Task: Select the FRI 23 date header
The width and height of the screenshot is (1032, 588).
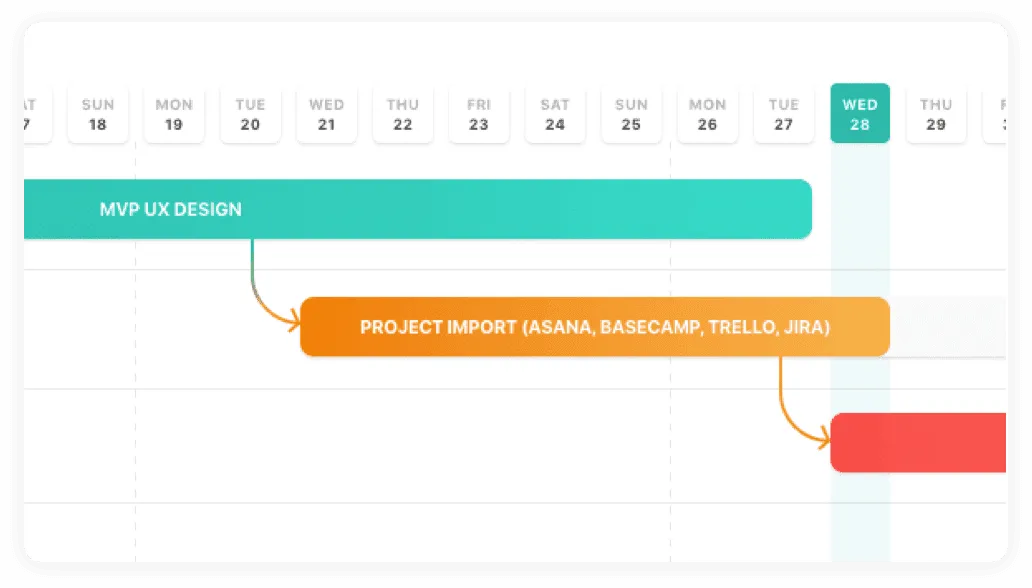Action: point(478,112)
